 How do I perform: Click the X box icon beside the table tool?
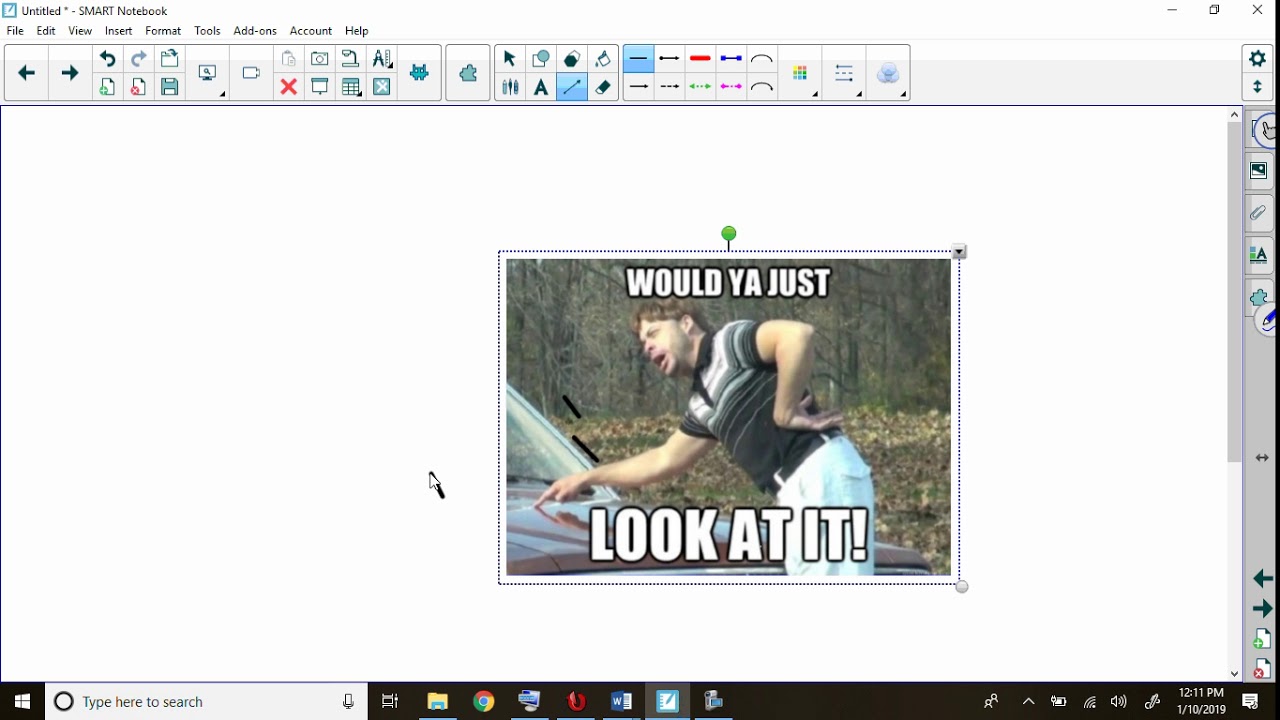click(382, 87)
